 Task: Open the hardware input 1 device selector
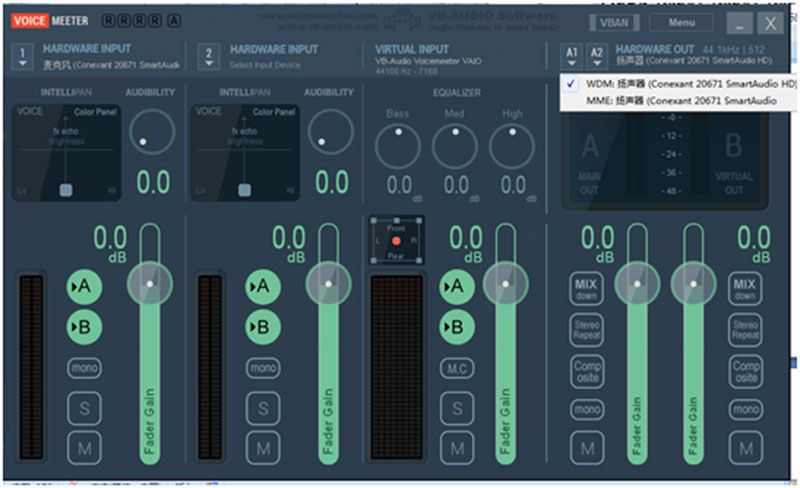[x=22, y=56]
